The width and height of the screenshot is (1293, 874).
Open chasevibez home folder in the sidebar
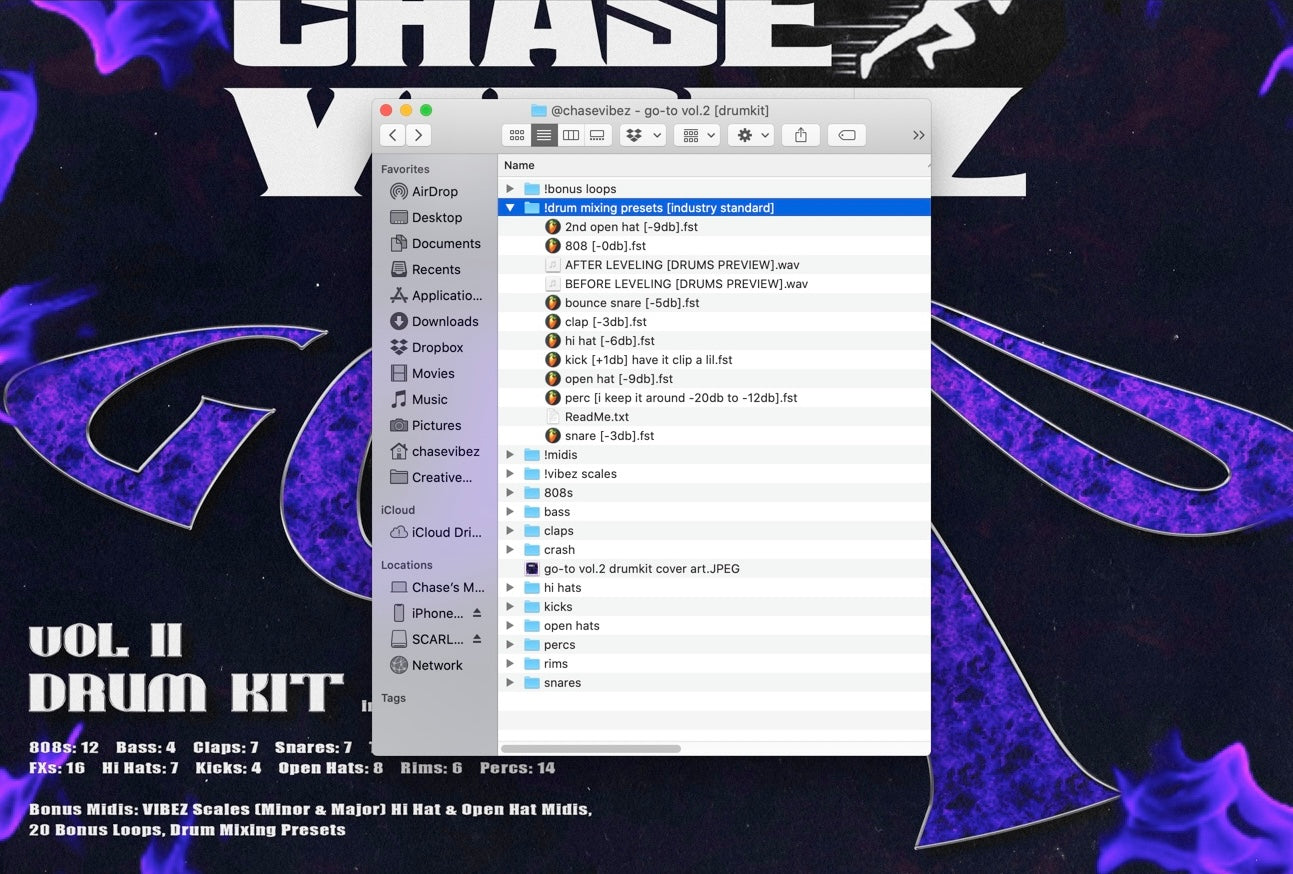tap(434, 451)
